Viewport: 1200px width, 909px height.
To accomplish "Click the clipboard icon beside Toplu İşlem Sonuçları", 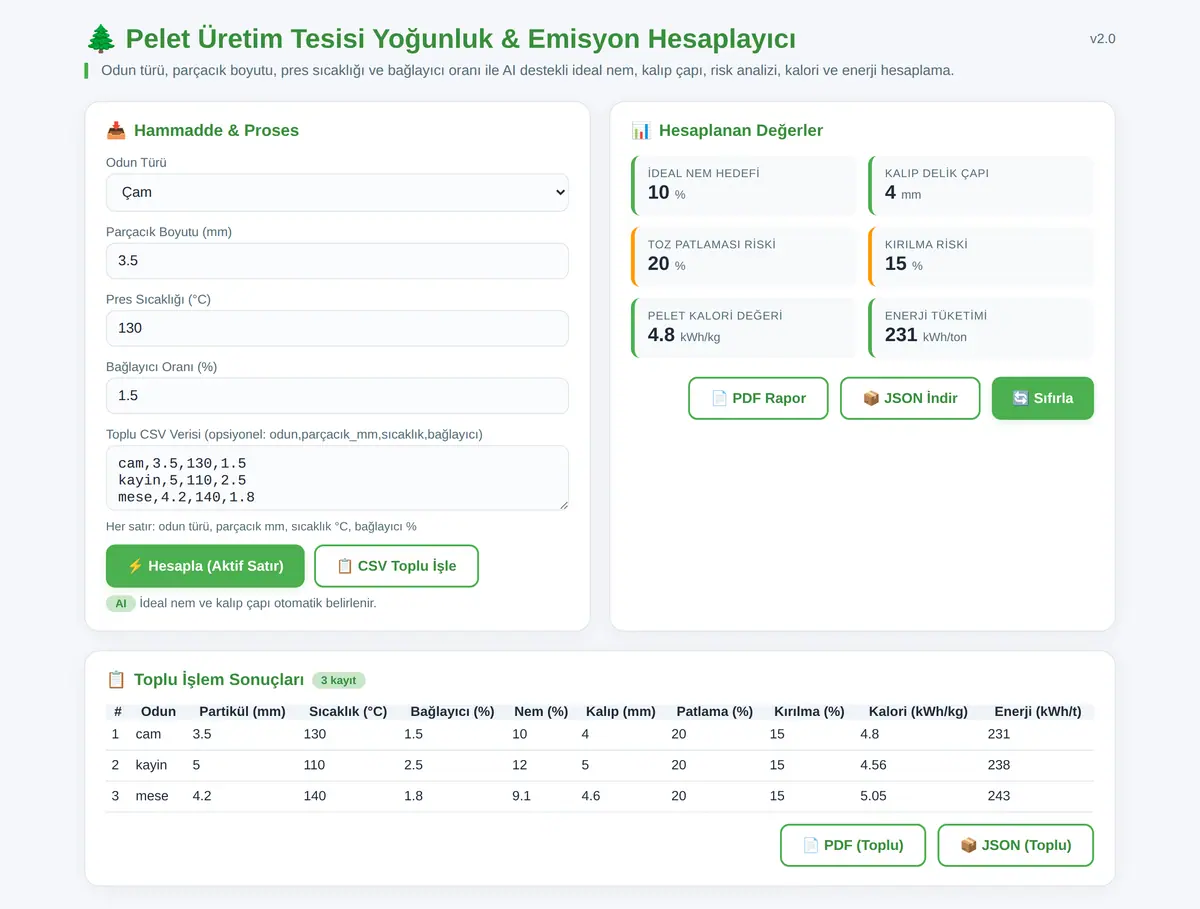I will pos(116,680).
